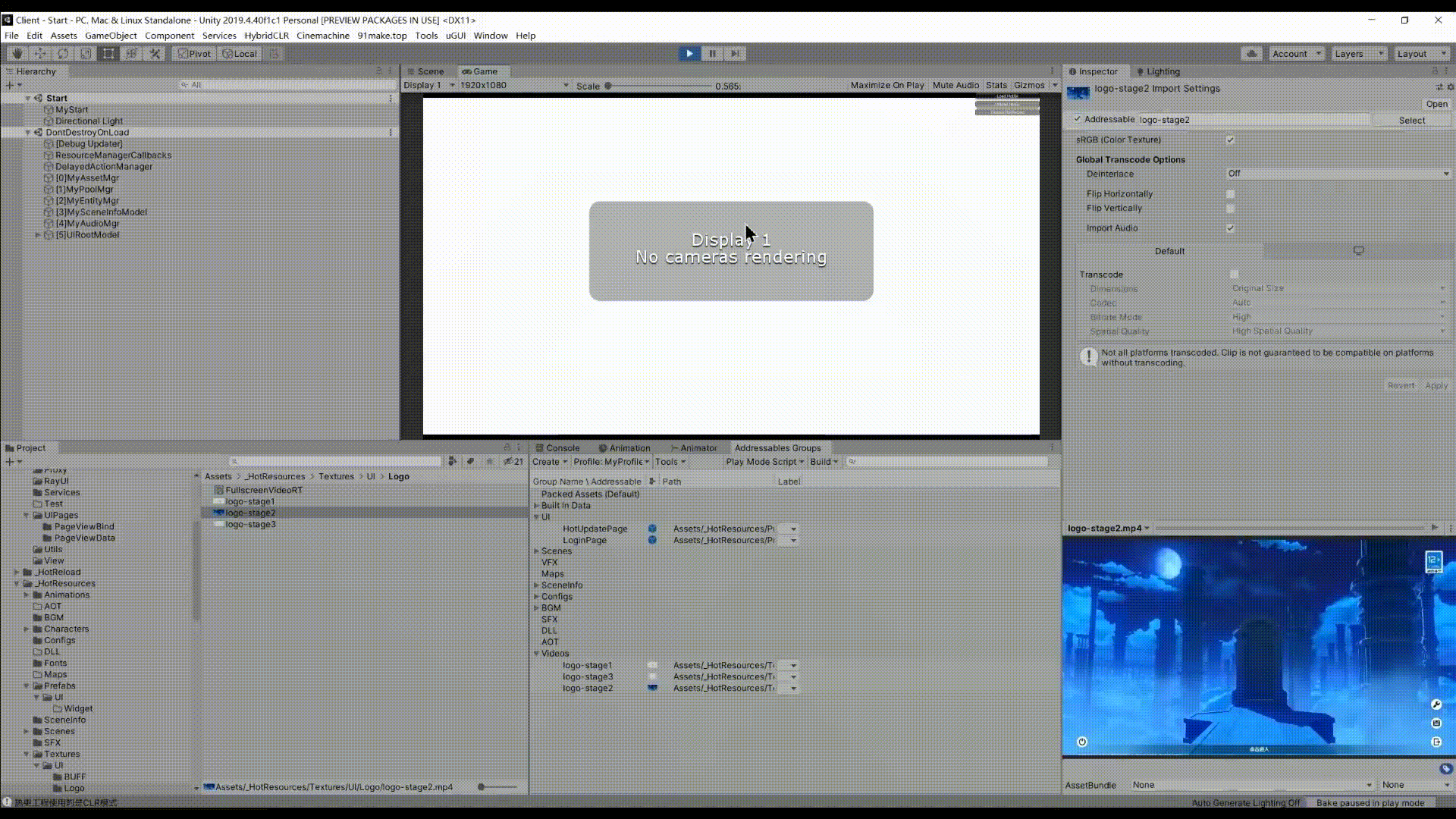This screenshot has height=819, width=1456.
Task: Select the Rect Transform tool
Action: coord(108,54)
